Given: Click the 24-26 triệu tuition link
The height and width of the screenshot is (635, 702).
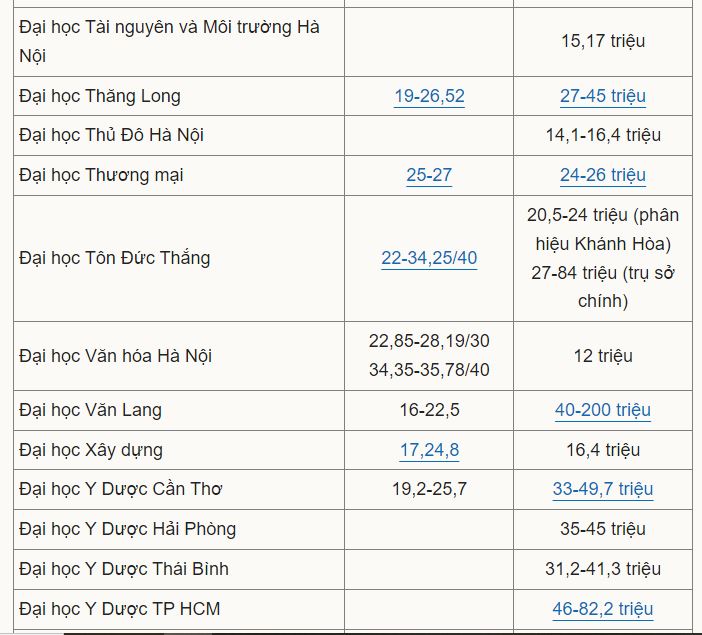Looking at the screenshot, I should click(x=603, y=175).
